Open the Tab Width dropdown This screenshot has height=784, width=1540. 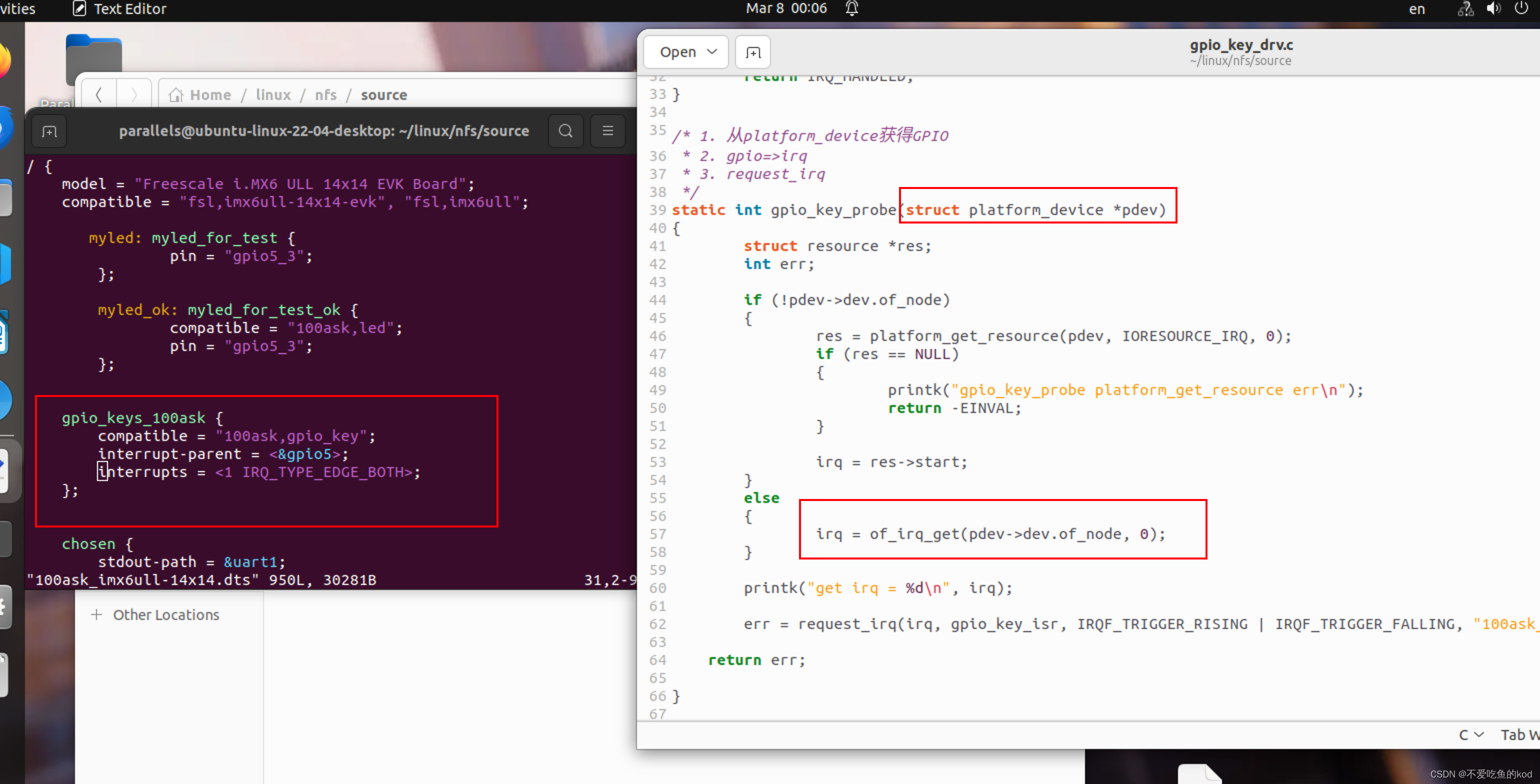[1519, 734]
